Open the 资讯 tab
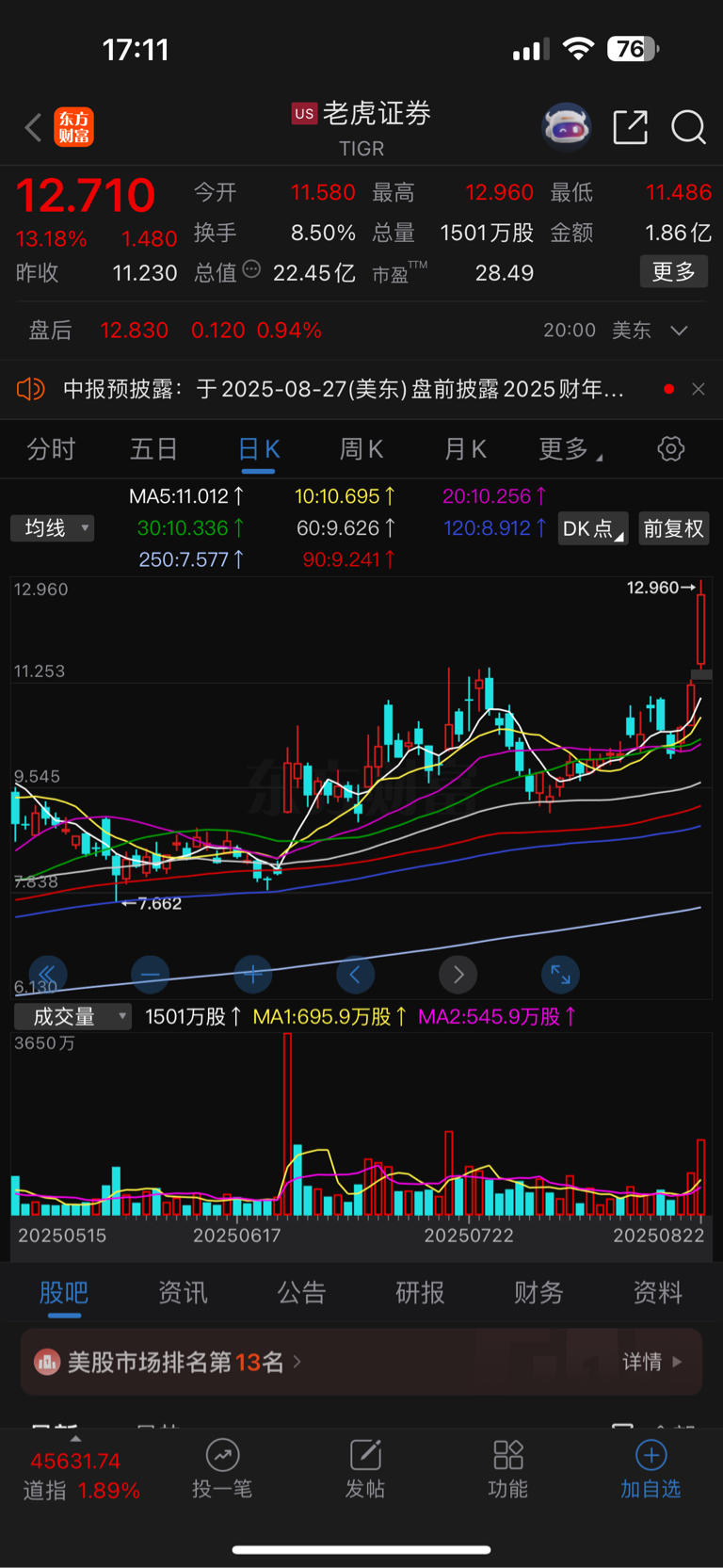This screenshot has width=723, height=1568. 183,1293
